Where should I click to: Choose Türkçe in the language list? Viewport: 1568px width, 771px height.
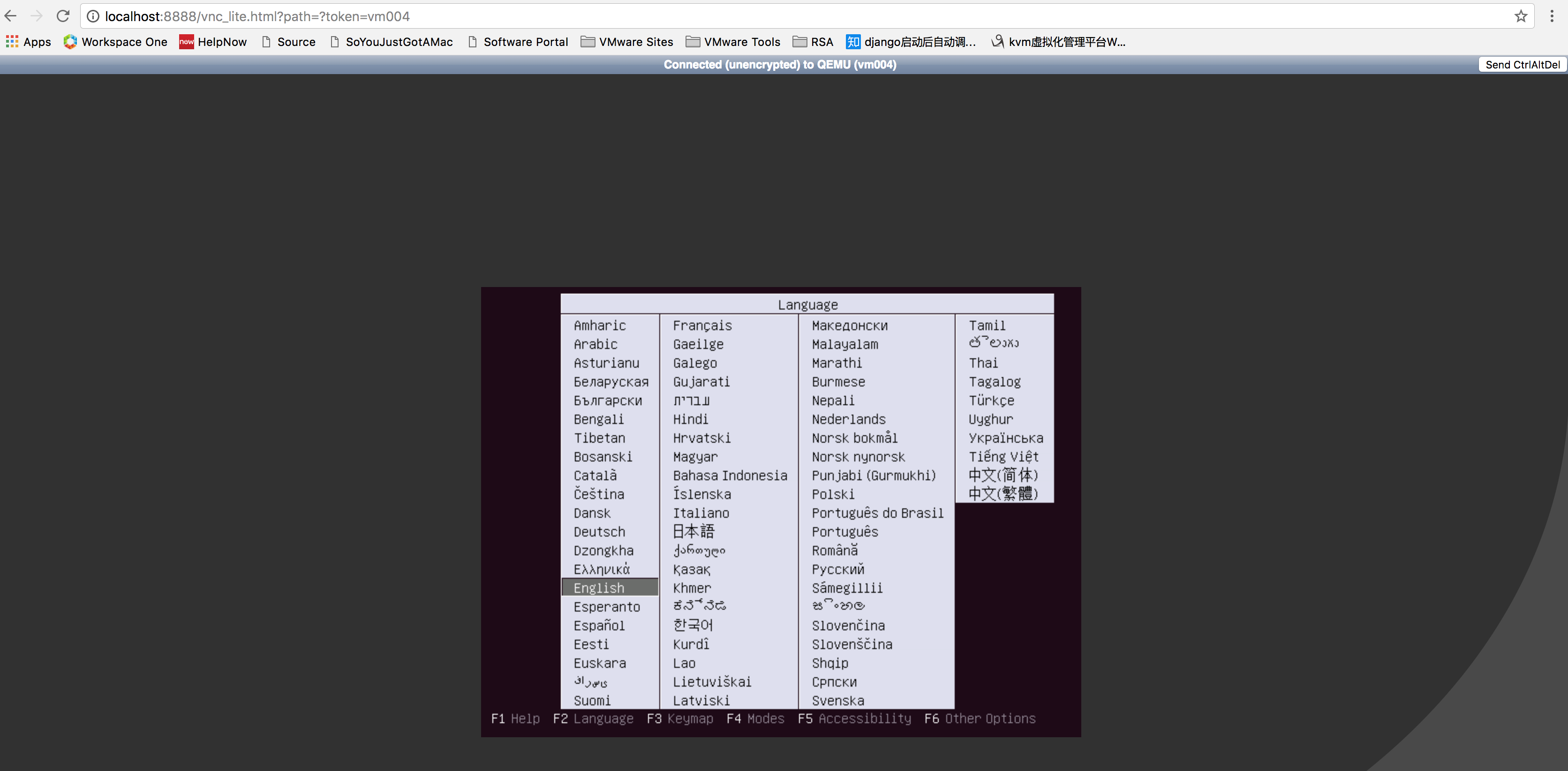click(991, 401)
